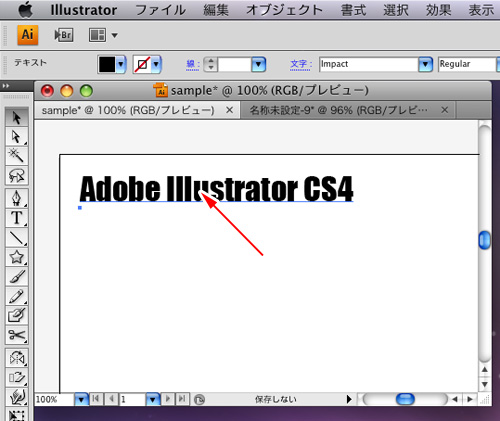Screen dimensions: 500x421
Task: Open the 編集 menu
Action: 216,10
